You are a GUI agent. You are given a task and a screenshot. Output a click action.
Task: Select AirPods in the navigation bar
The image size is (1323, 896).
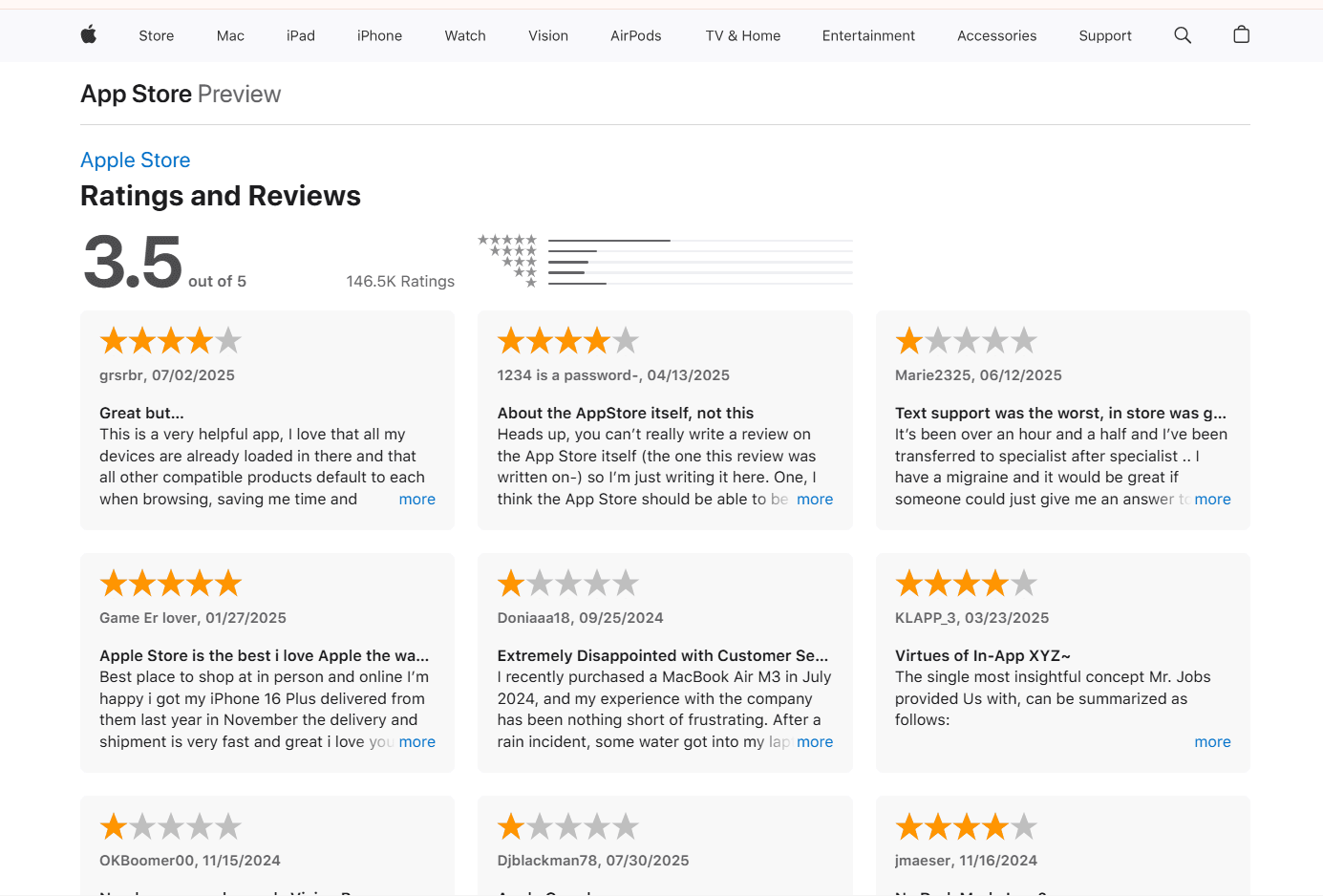pyautogui.click(x=635, y=36)
